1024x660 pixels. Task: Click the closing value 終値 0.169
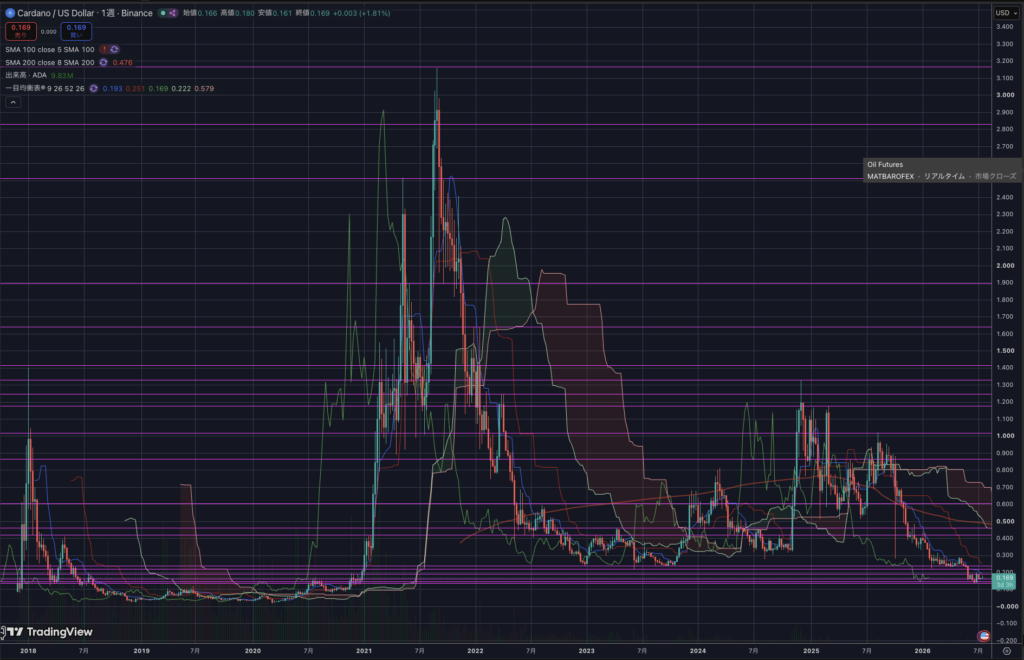pyautogui.click(x=312, y=13)
